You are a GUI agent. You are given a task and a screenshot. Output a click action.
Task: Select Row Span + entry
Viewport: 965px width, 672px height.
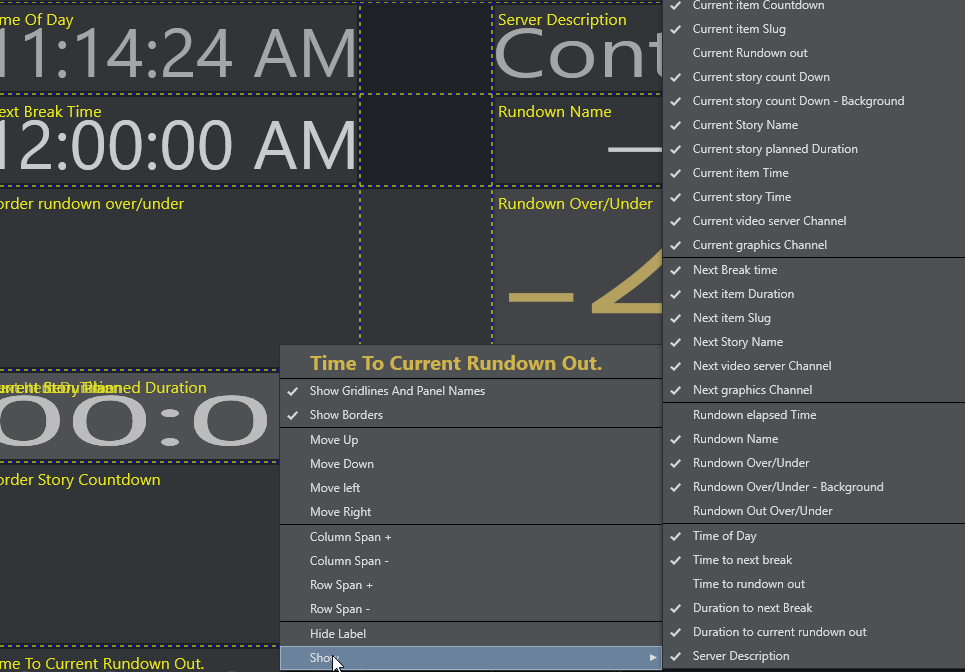(341, 585)
